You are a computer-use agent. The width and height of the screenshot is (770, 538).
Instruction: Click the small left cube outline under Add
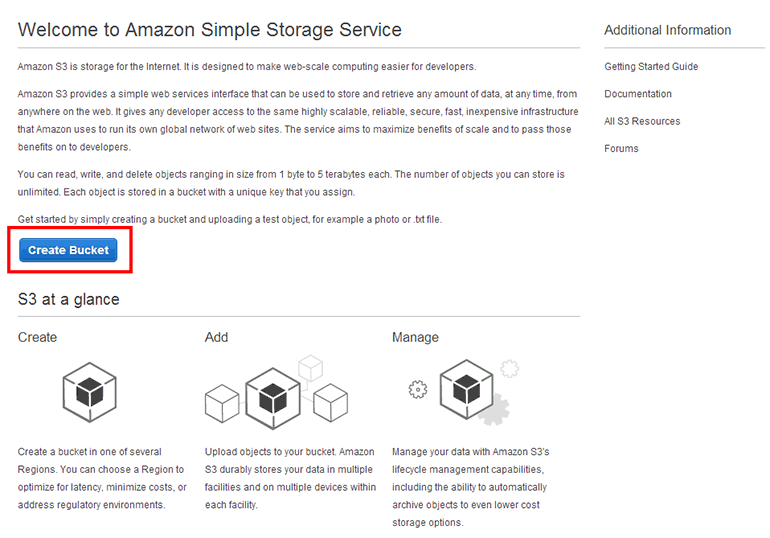click(x=221, y=403)
